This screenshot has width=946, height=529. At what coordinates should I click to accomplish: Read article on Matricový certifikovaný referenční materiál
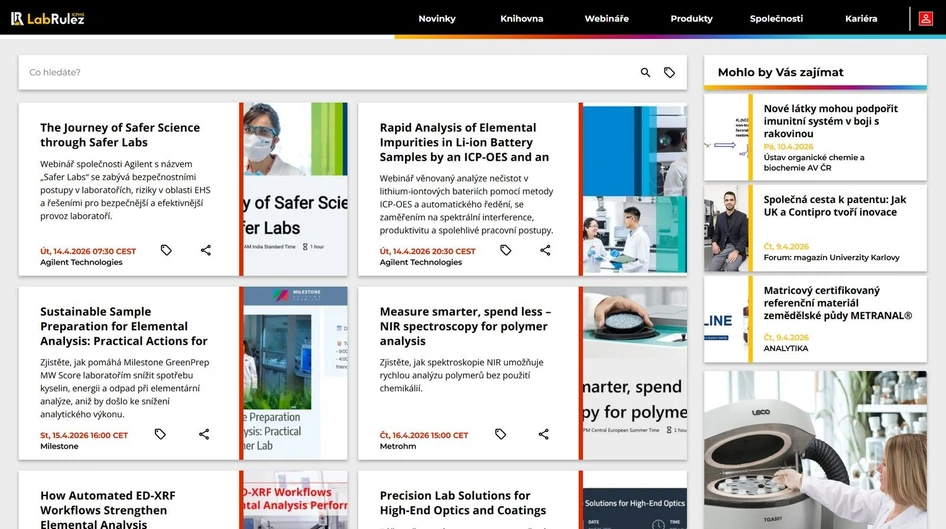click(837, 303)
